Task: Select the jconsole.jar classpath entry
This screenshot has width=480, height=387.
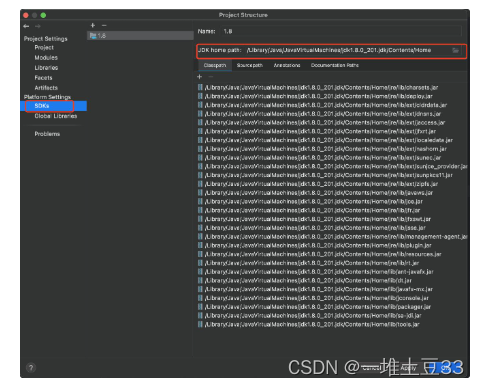Action: 313,298
